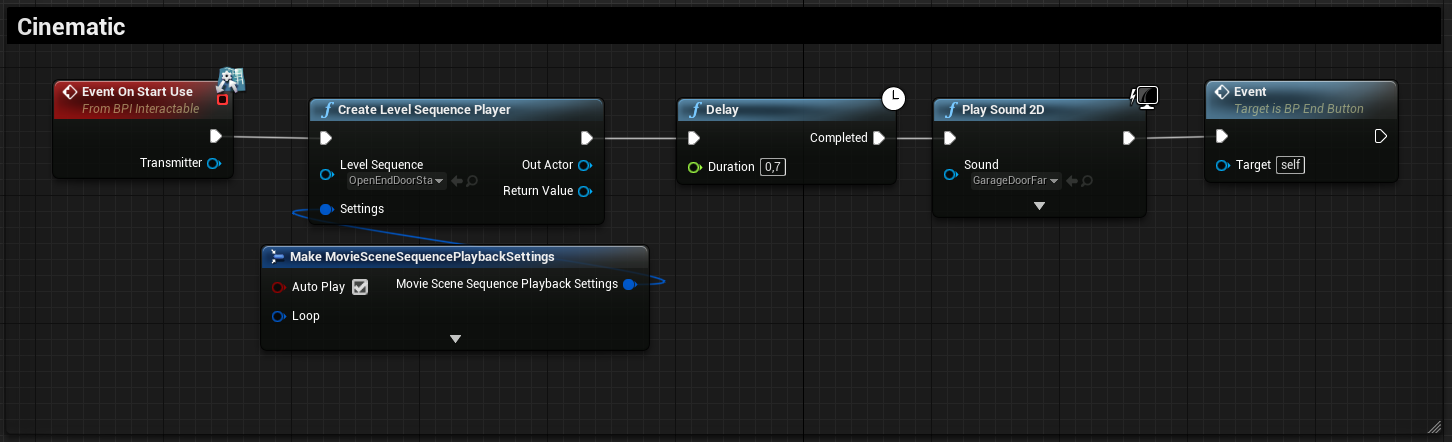Screen dimensions: 1452x442
Task: Select the Create Level Sequence Player node title
Action: click(424, 110)
